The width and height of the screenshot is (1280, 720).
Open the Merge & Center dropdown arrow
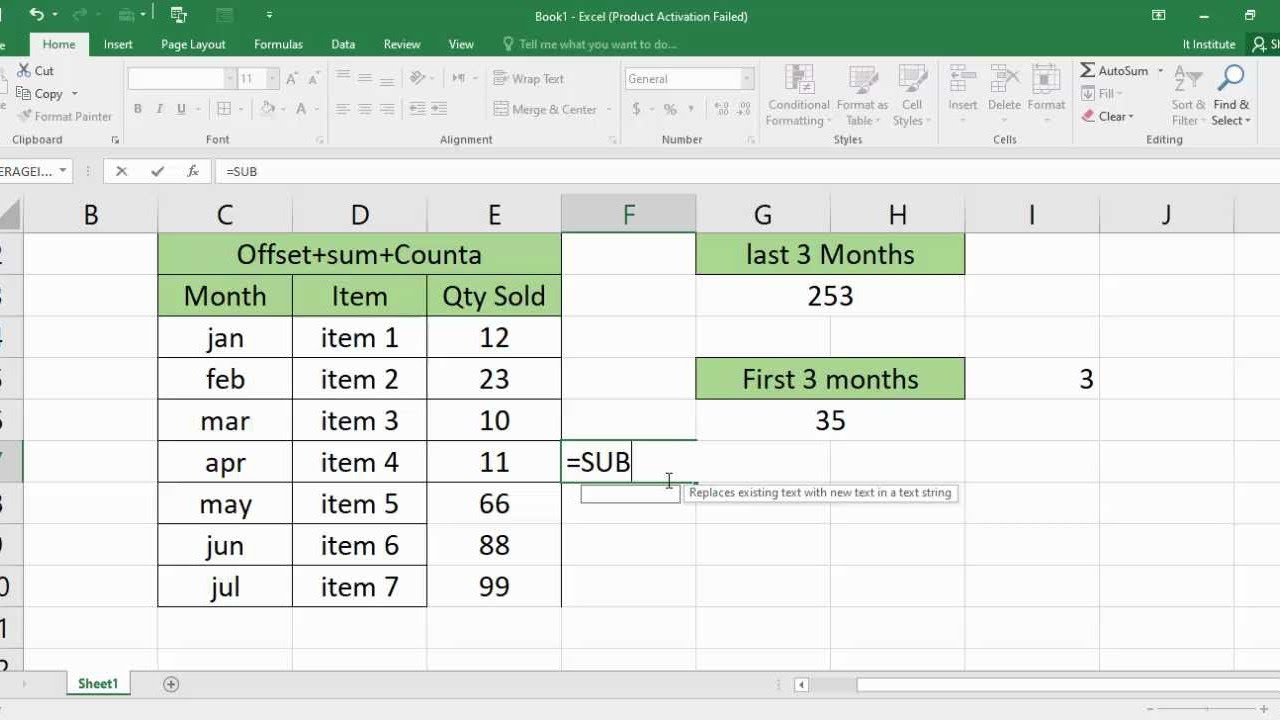(x=610, y=110)
